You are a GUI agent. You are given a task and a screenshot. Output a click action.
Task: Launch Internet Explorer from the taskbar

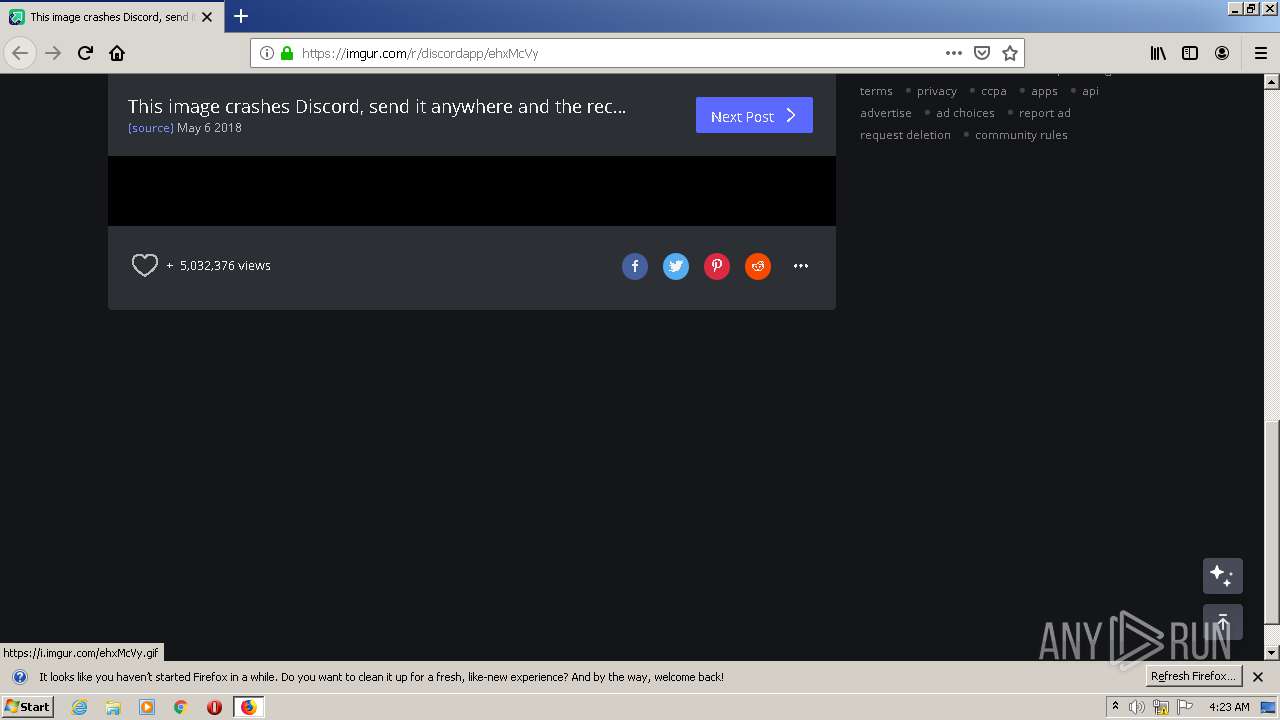[x=79, y=707]
